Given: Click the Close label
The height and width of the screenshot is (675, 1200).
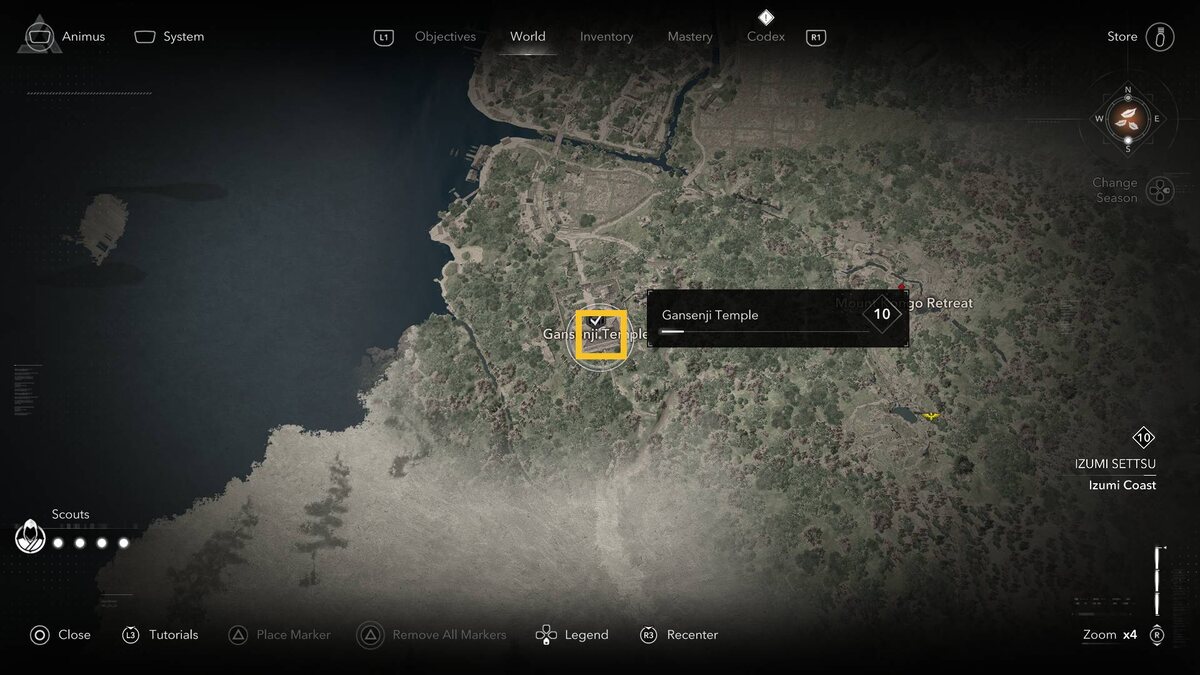Looking at the screenshot, I should (x=74, y=635).
